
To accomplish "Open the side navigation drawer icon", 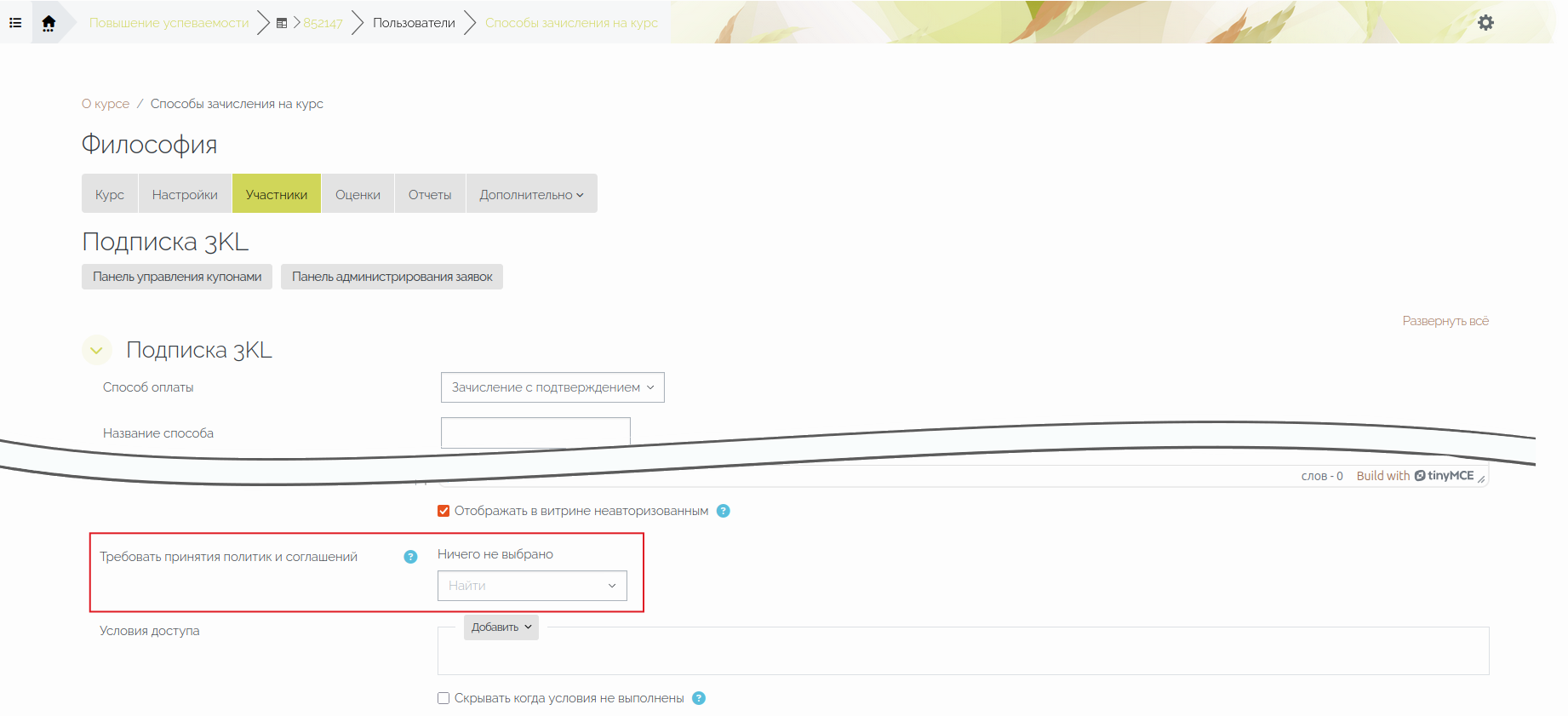I will [15, 23].
